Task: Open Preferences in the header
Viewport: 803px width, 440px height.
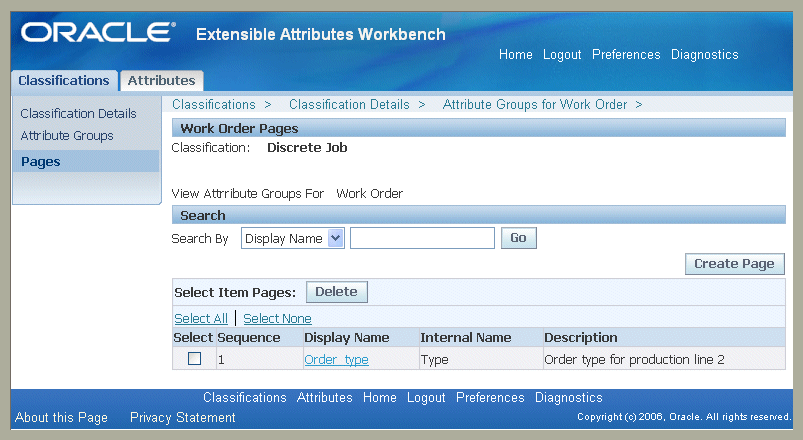Action: (x=626, y=54)
